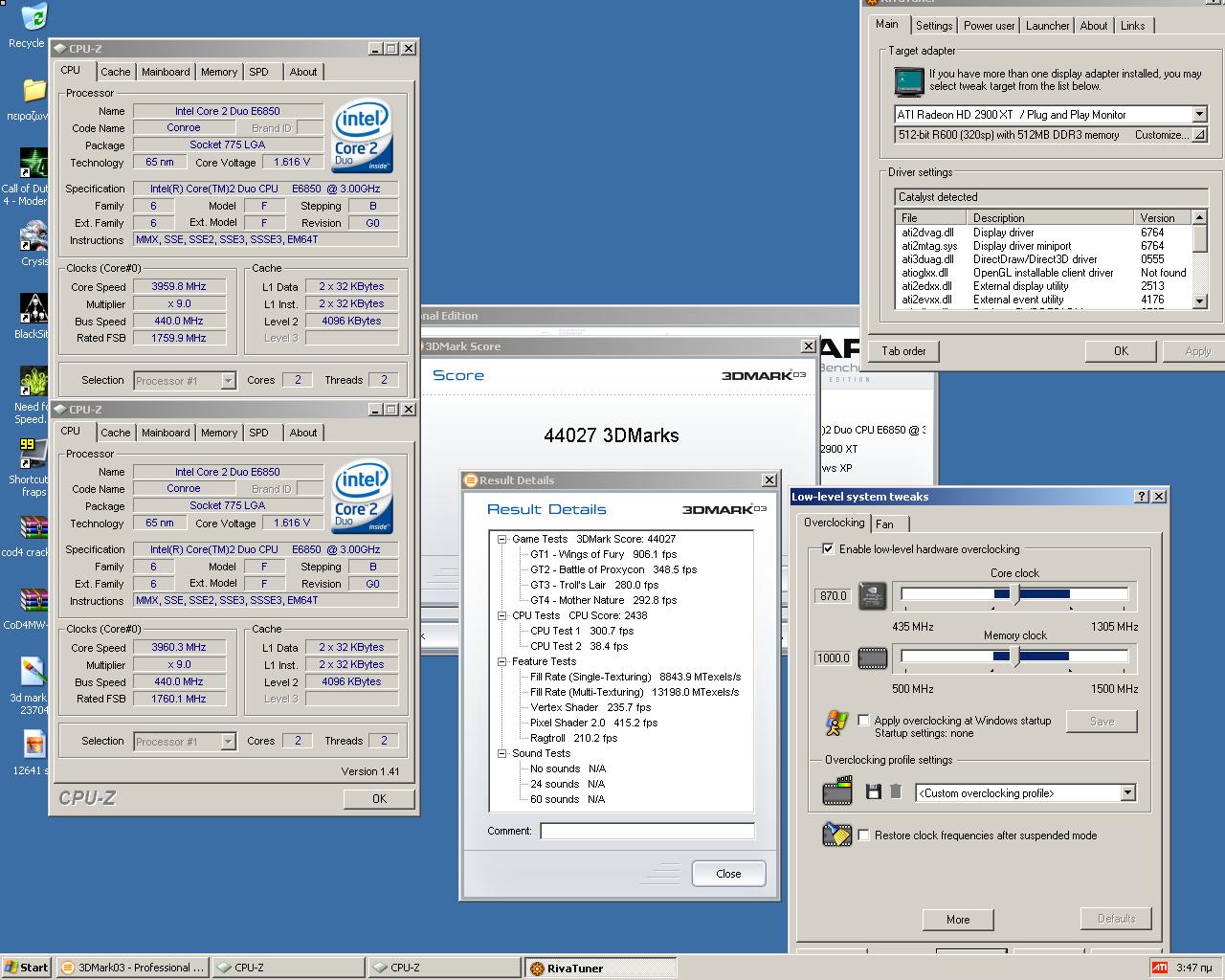Launch the BlackSite desktop shortcut
The image size is (1225, 980).
pos(33,309)
